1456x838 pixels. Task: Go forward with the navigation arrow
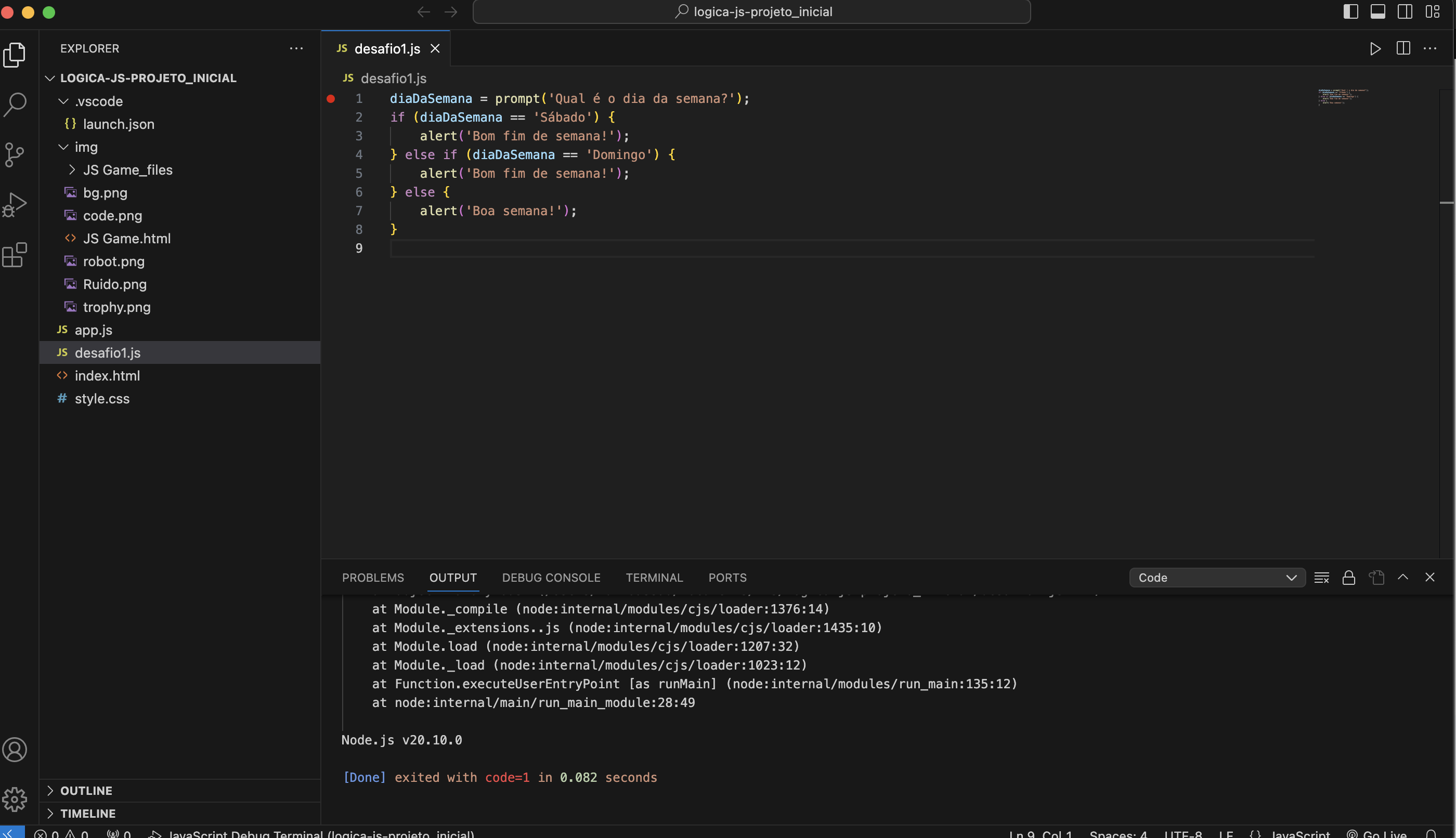coord(451,12)
